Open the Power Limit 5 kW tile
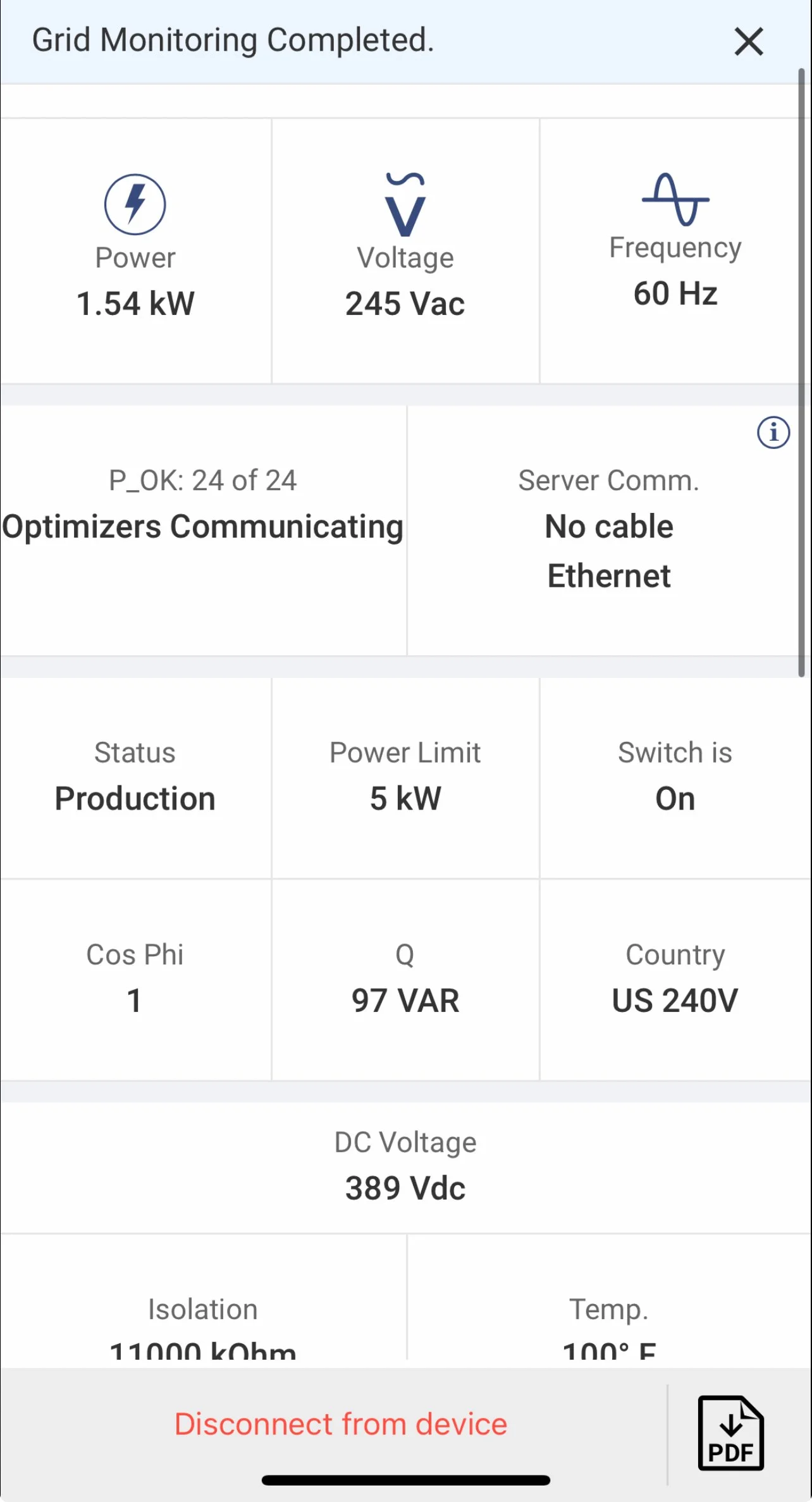The width and height of the screenshot is (812, 1502). pyautogui.click(x=405, y=778)
